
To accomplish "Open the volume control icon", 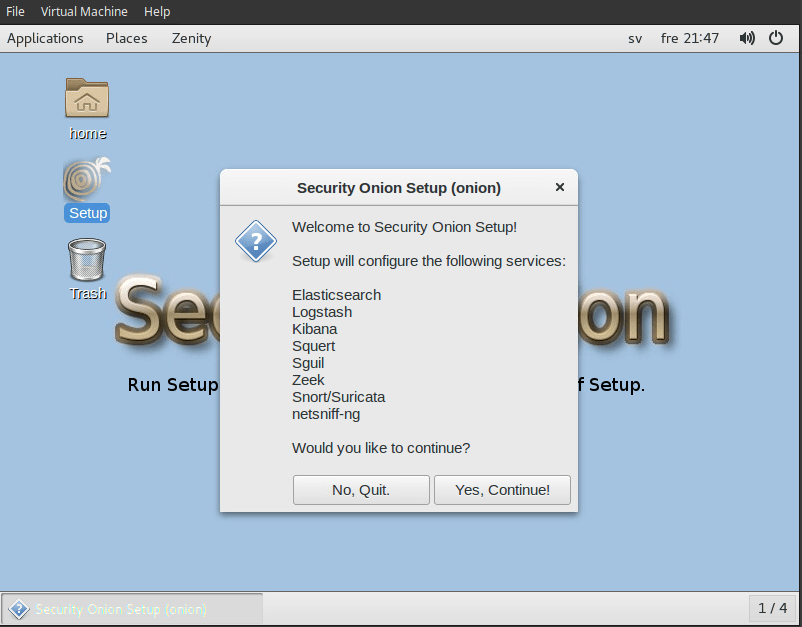I will [747, 38].
